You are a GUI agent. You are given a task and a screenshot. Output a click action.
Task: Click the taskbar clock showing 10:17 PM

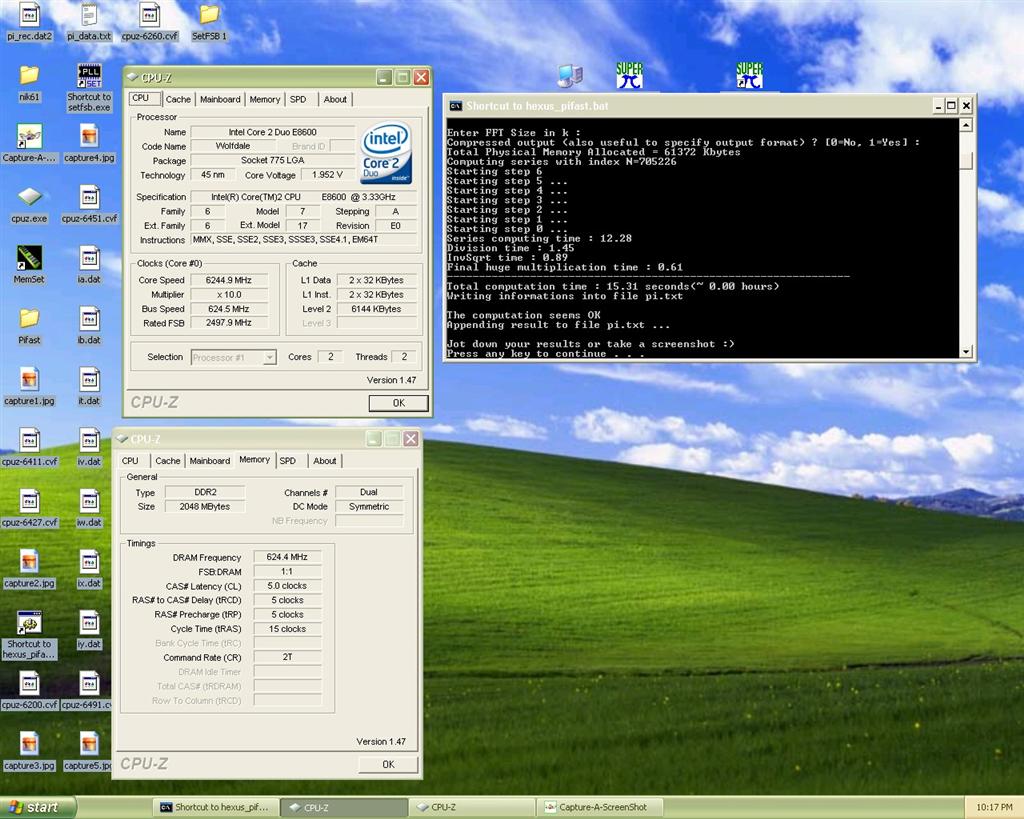coord(994,807)
